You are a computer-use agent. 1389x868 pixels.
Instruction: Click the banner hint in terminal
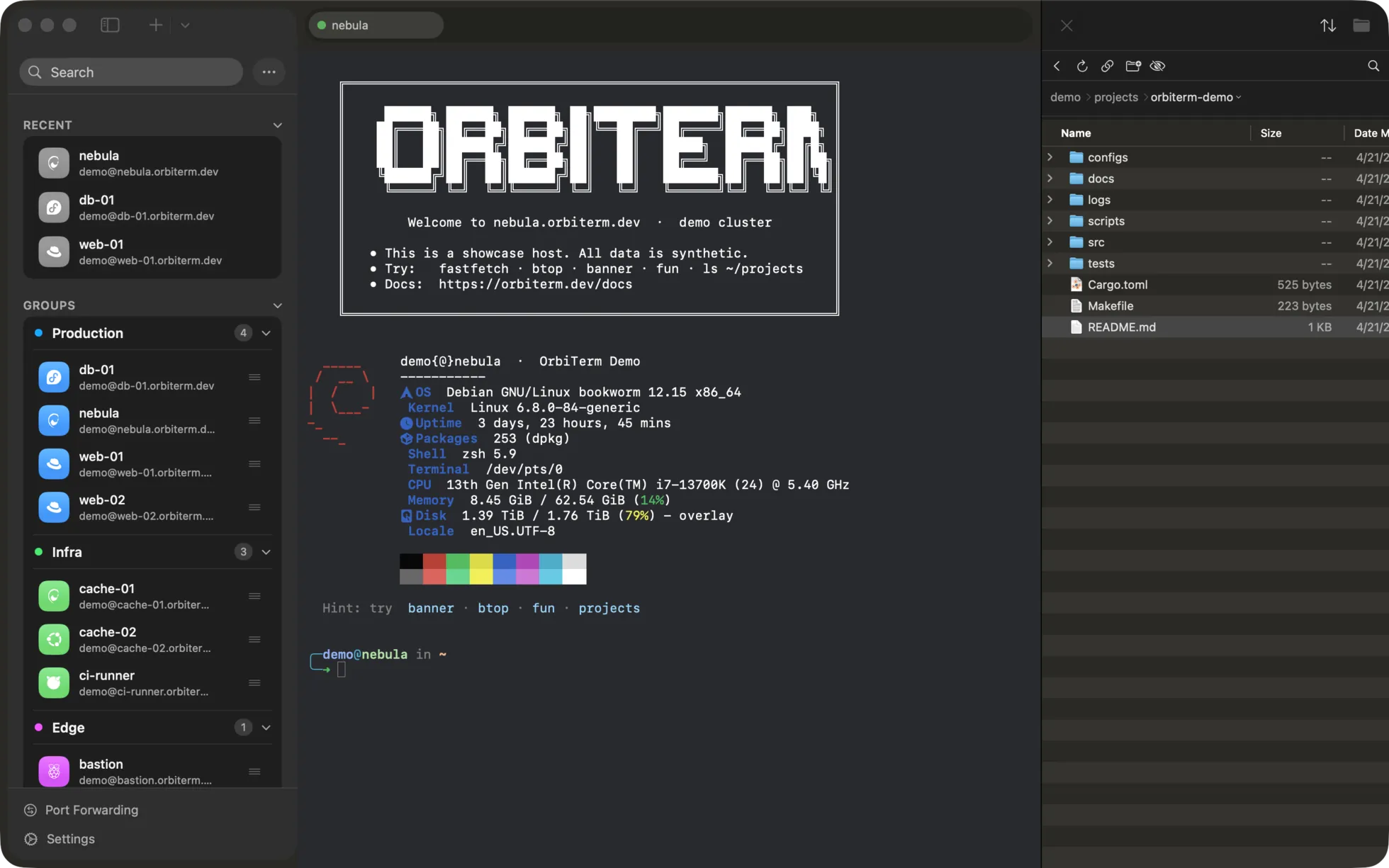(431, 608)
